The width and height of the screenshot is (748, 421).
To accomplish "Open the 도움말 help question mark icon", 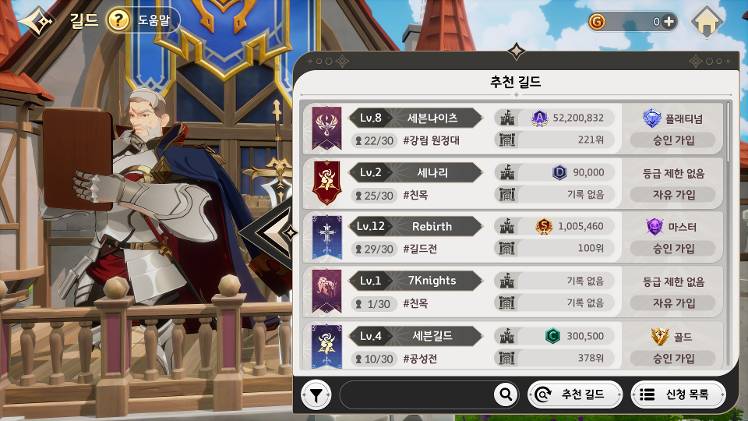I will [x=118, y=21].
